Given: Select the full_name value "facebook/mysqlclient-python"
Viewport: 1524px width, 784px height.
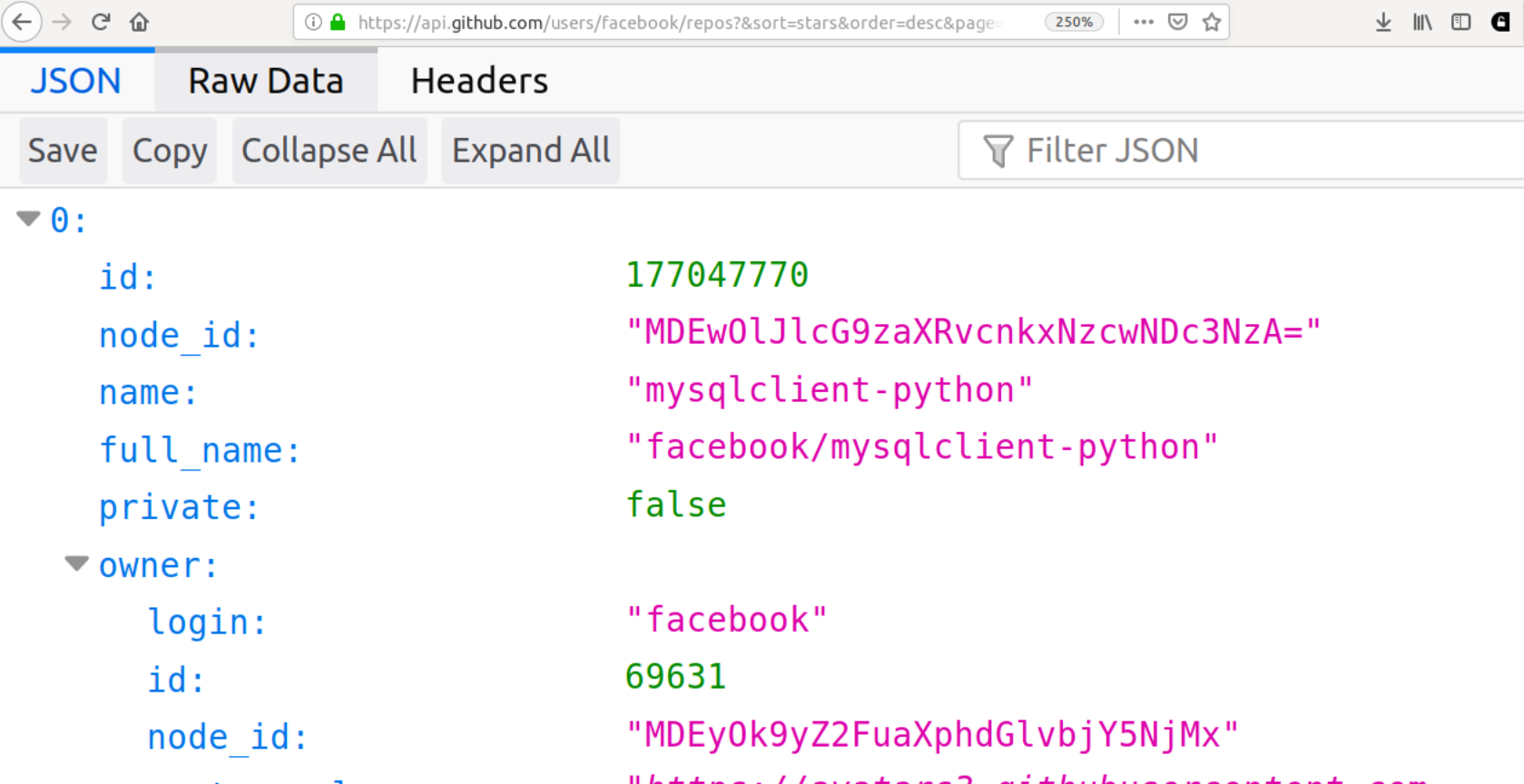Looking at the screenshot, I should coord(922,447).
